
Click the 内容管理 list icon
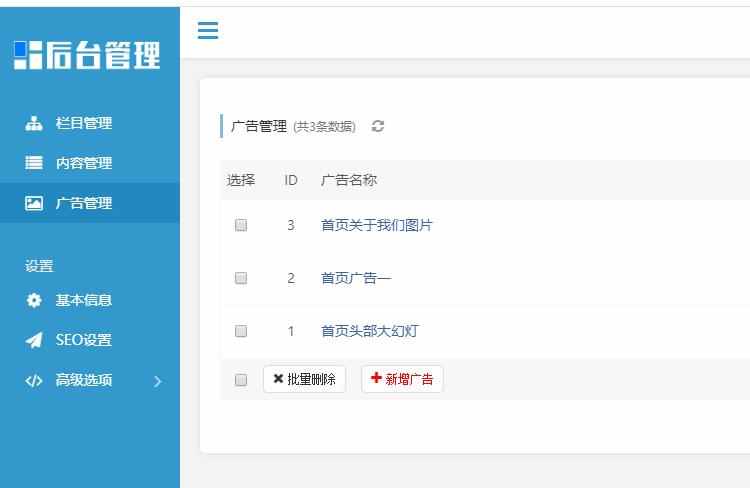click(x=34, y=163)
